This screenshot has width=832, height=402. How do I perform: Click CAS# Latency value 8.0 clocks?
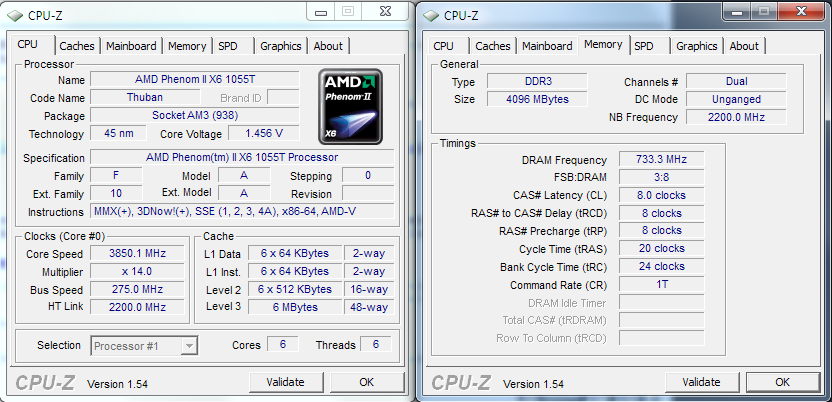coord(661,195)
